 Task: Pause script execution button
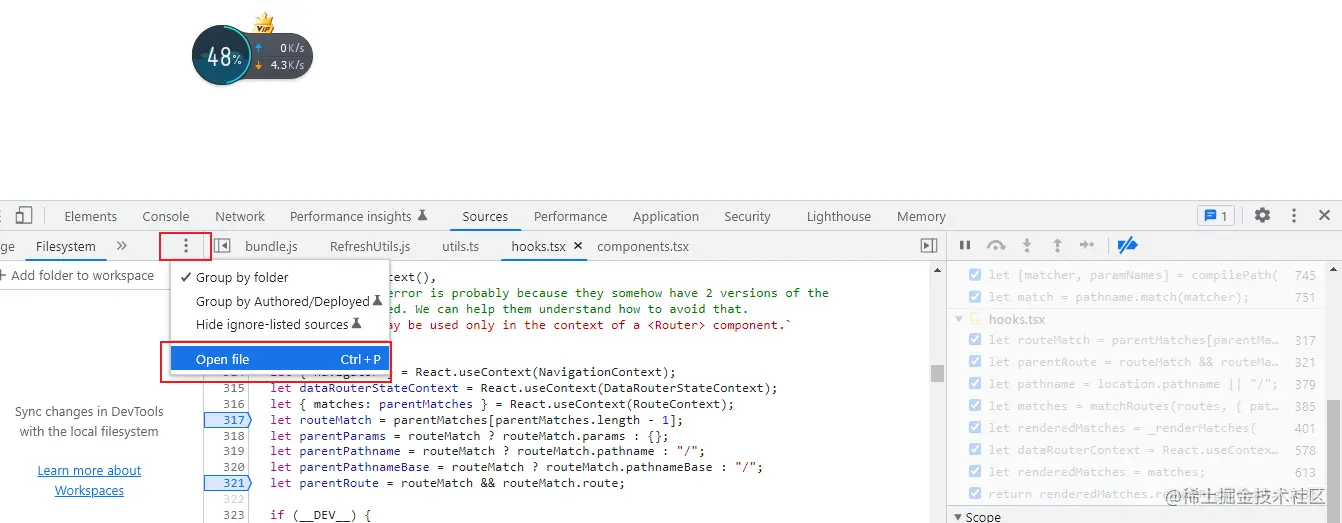point(965,245)
